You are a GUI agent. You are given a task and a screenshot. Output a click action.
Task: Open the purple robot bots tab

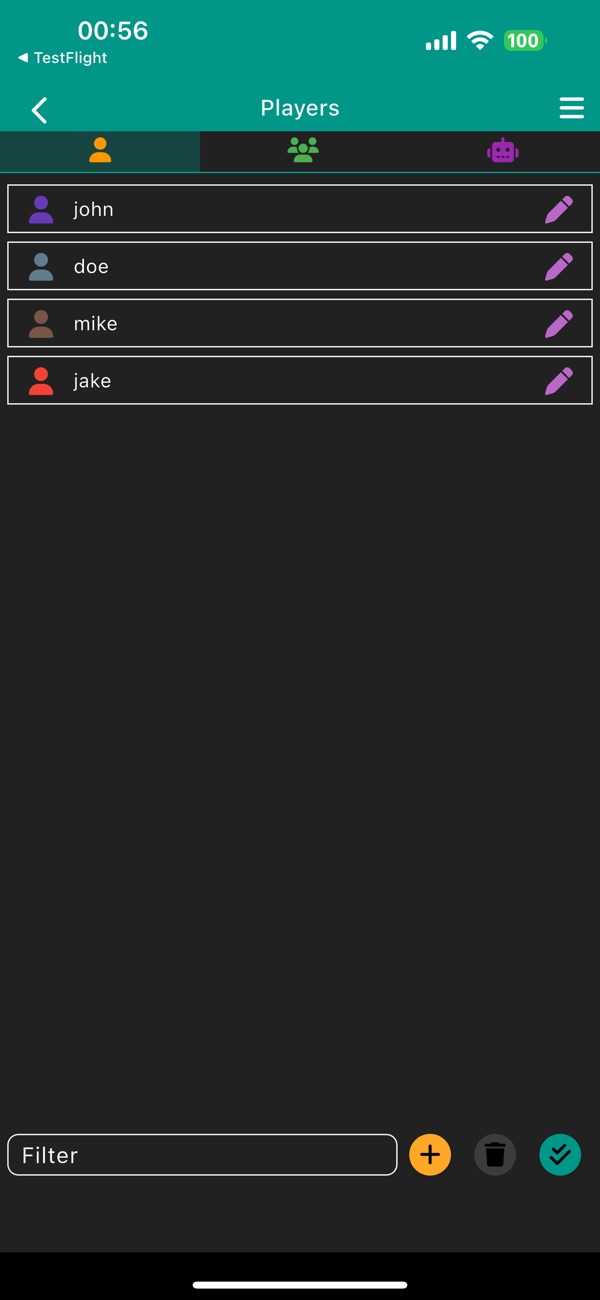pos(502,151)
